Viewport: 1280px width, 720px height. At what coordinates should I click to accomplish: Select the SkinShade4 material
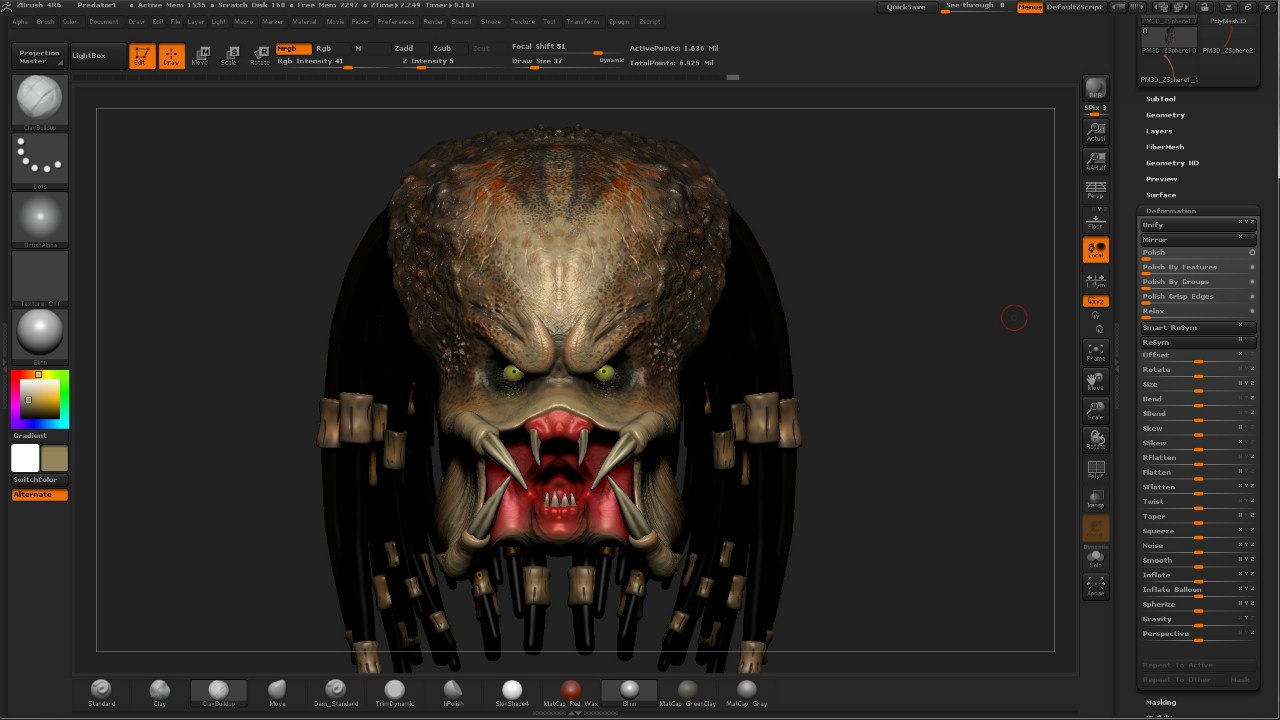tap(512, 693)
